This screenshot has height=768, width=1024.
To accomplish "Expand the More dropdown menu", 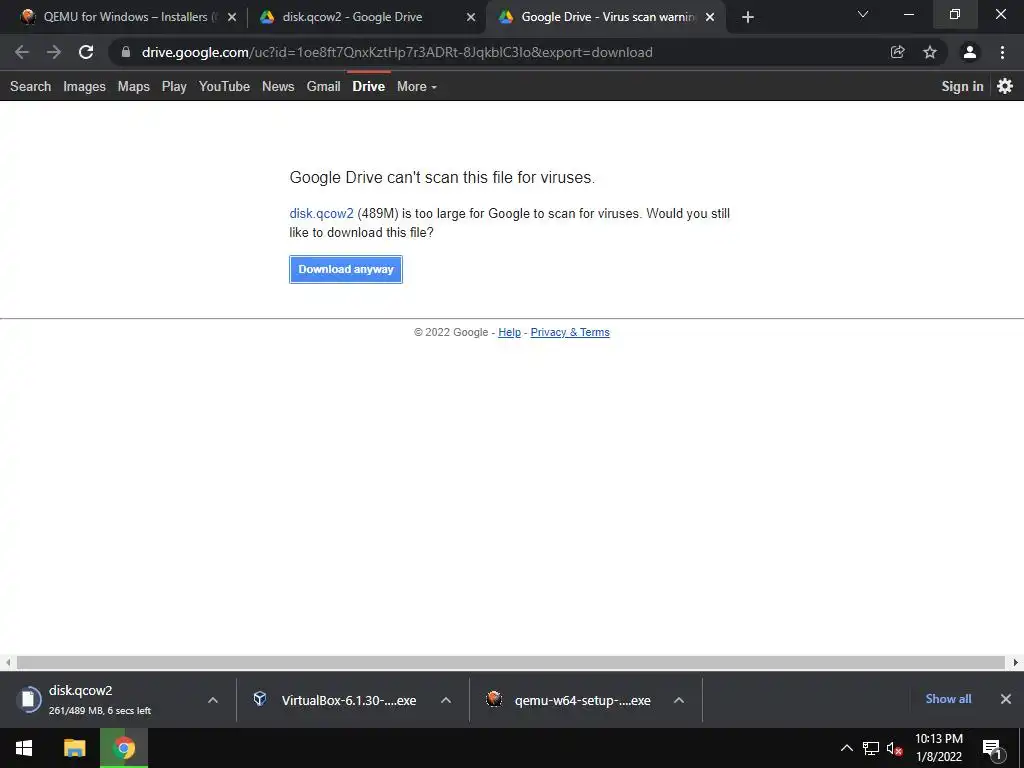I will point(417,86).
